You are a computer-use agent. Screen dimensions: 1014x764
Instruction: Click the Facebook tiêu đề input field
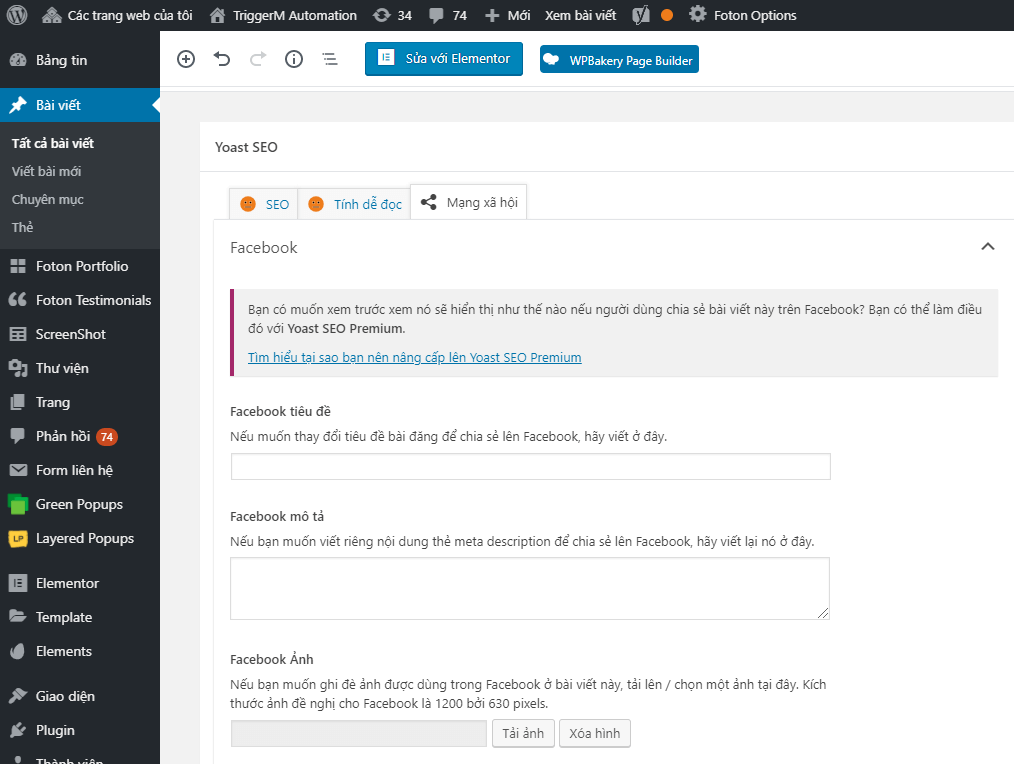(x=530, y=467)
